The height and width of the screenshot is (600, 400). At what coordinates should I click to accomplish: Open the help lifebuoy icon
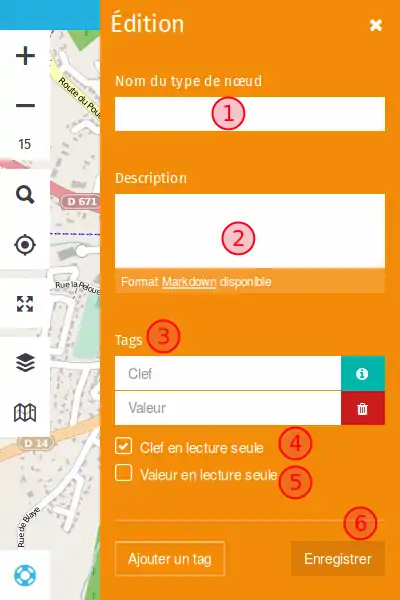pyautogui.click(x=25, y=575)
